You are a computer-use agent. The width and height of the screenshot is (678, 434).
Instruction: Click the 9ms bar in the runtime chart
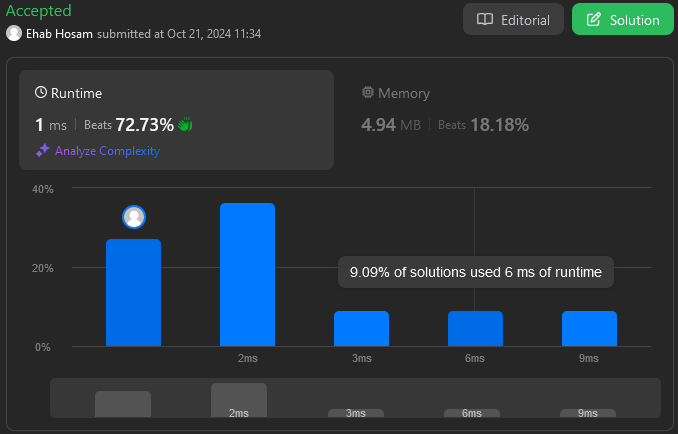[x=589, y=328]
